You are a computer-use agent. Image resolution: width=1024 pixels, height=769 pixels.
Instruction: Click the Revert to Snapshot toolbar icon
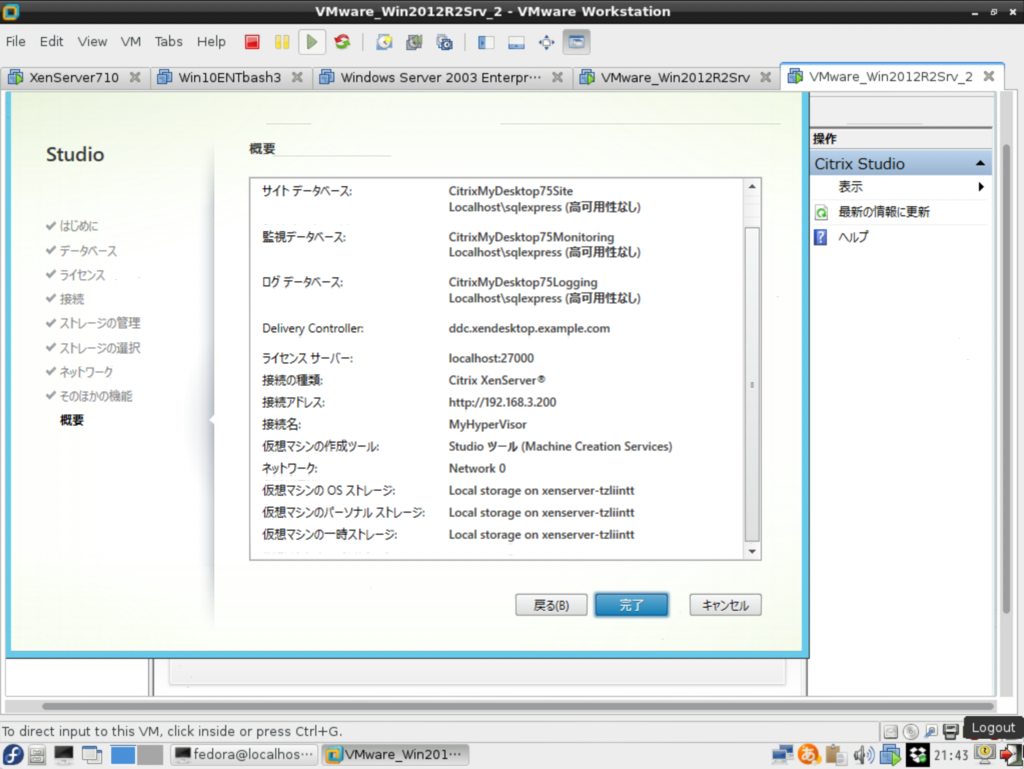pos(414,42)
